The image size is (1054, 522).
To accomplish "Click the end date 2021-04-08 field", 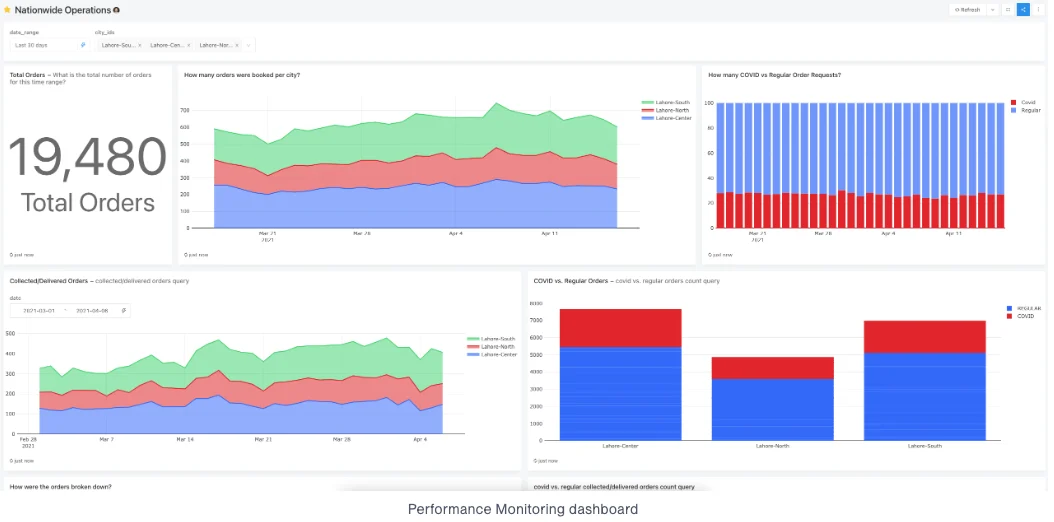I will pyautogui.click(x=92, y=311).
